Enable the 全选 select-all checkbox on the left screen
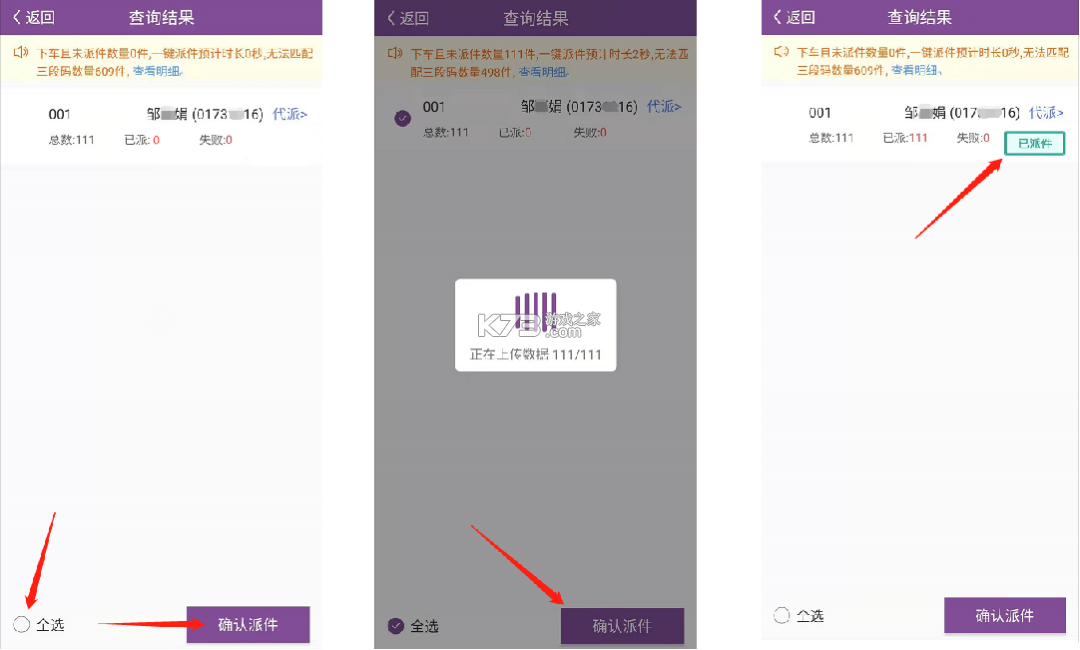Viewport: 1080px width, 650px height. (21, 624)
